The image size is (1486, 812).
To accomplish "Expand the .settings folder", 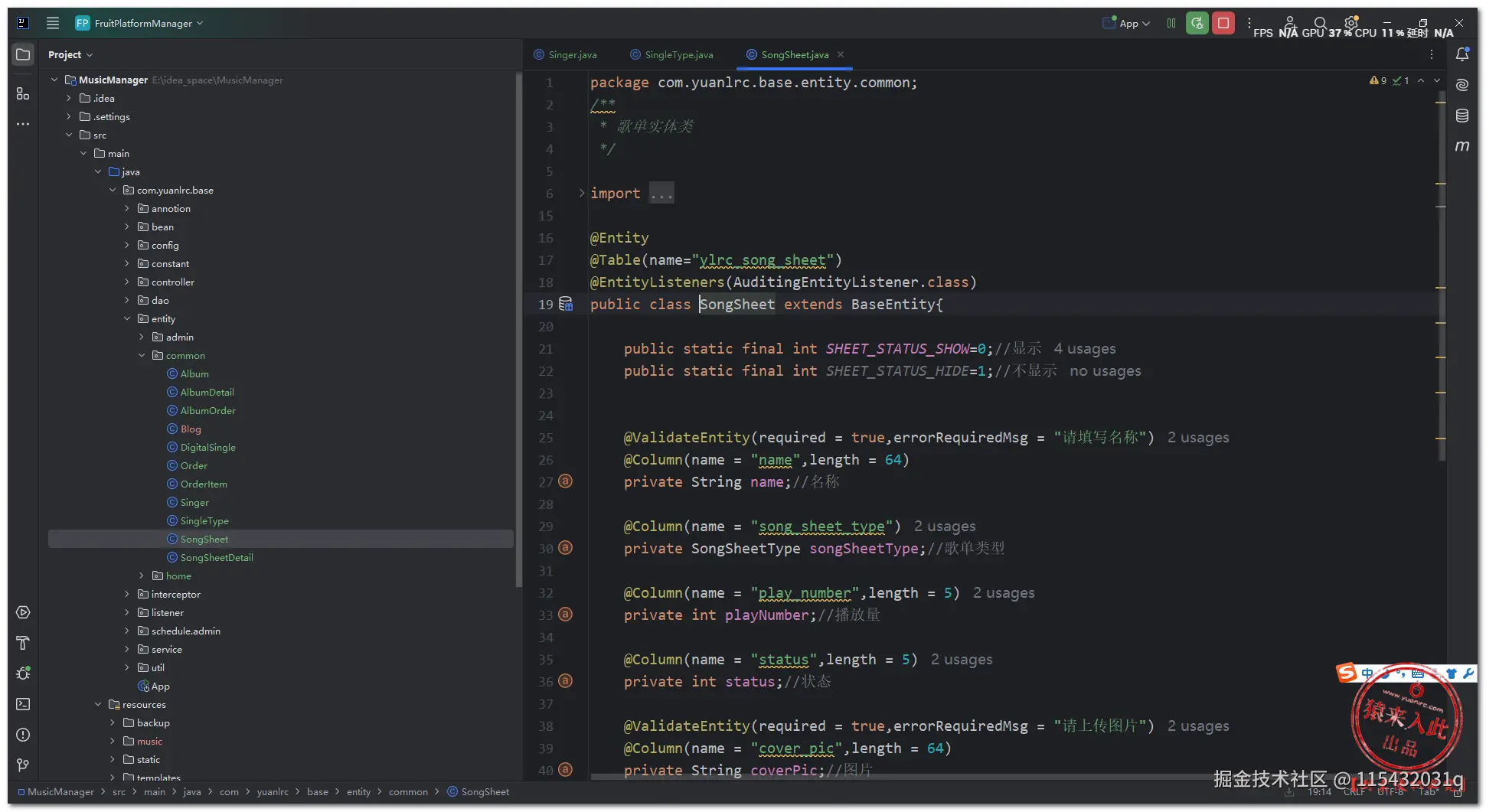I will (69, 116).
